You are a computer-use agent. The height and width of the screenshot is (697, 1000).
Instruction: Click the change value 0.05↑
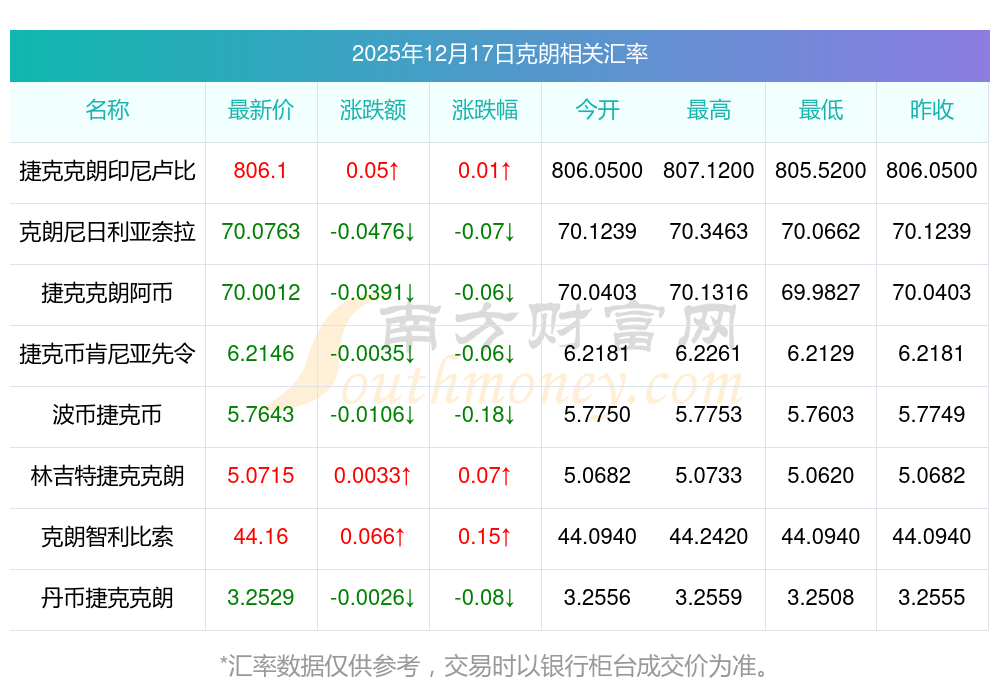click(x=373, y=170)
